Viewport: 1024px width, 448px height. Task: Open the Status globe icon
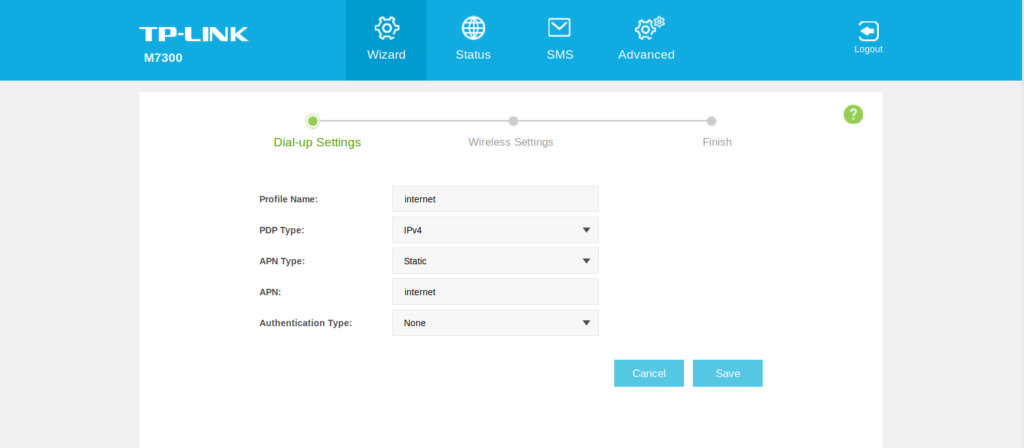(x=473, y=28)
